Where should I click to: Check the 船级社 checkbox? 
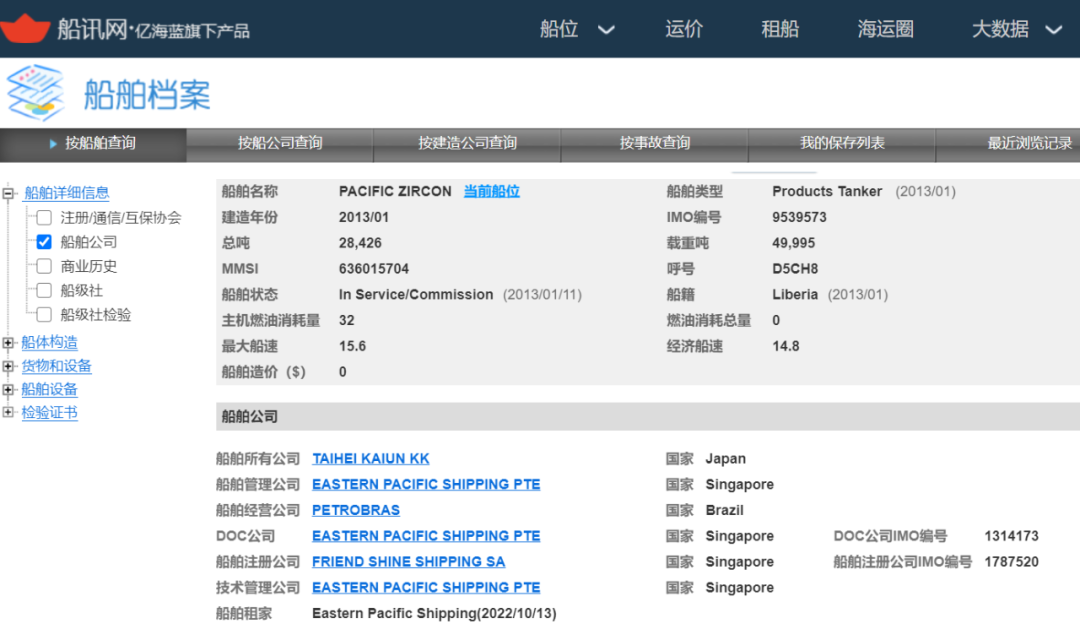(44, 290)
